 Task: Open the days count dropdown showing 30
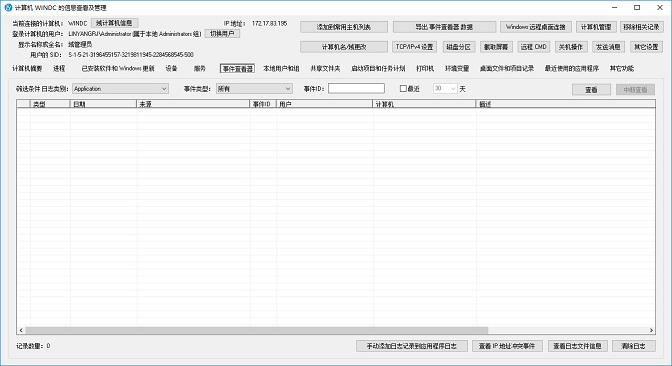445,89
